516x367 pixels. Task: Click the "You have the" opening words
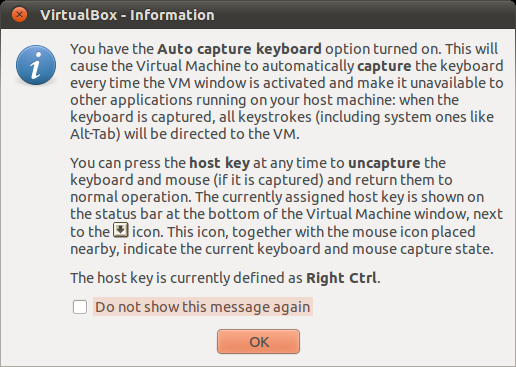(112, 49)
